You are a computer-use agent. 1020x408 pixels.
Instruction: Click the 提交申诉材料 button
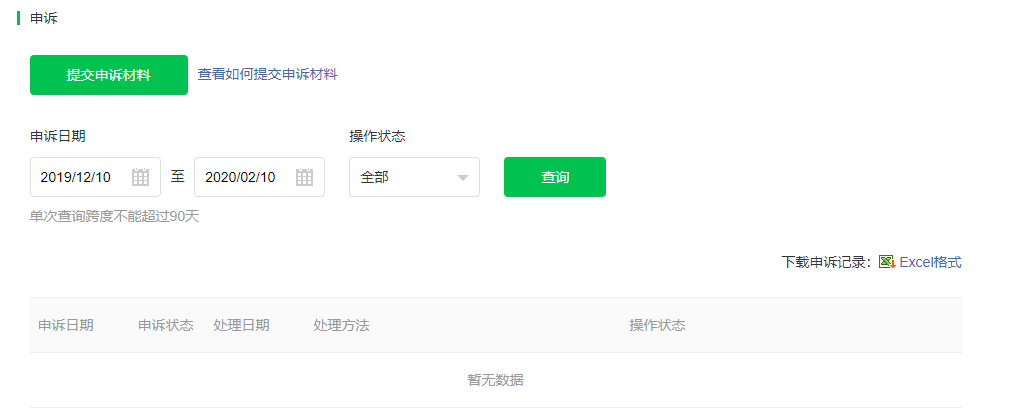109,75
